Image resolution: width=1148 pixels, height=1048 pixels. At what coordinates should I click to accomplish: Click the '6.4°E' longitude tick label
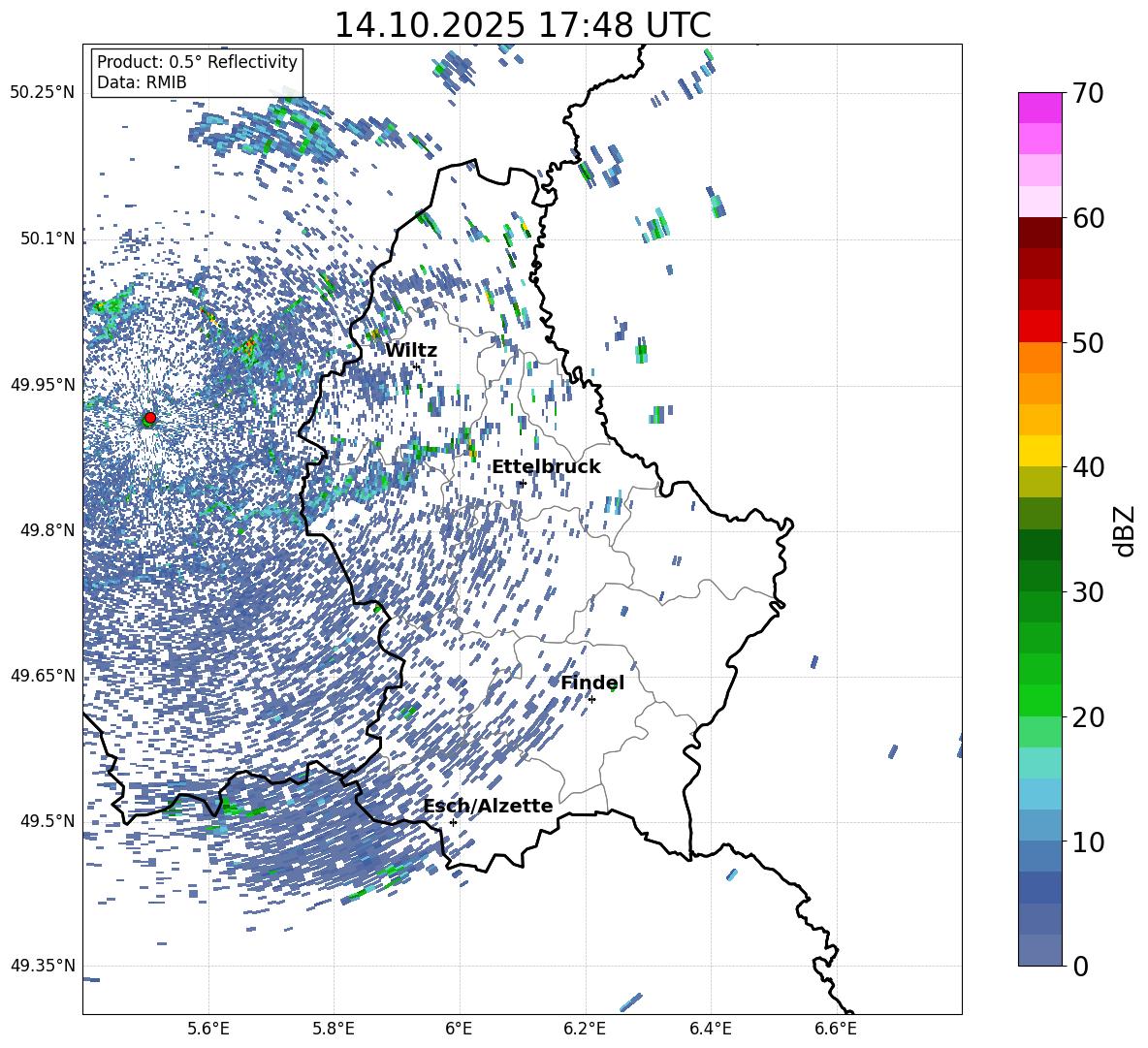[710, 1029]
